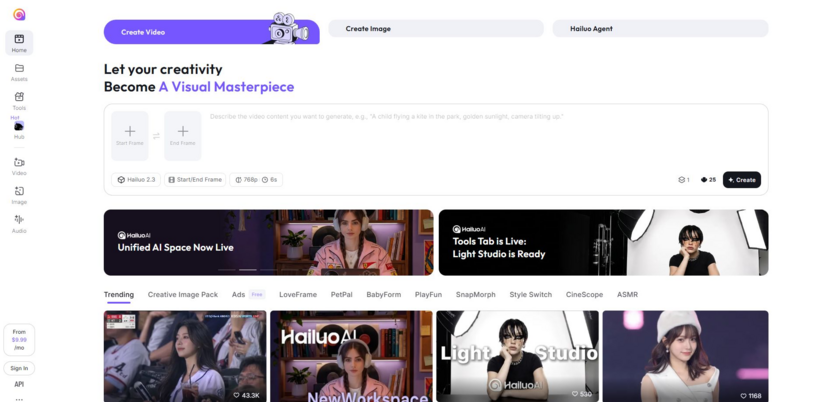Switch to the Creative Image Pack tab
This screenshot has height=402, width=832.
click(x=183, y=295)
